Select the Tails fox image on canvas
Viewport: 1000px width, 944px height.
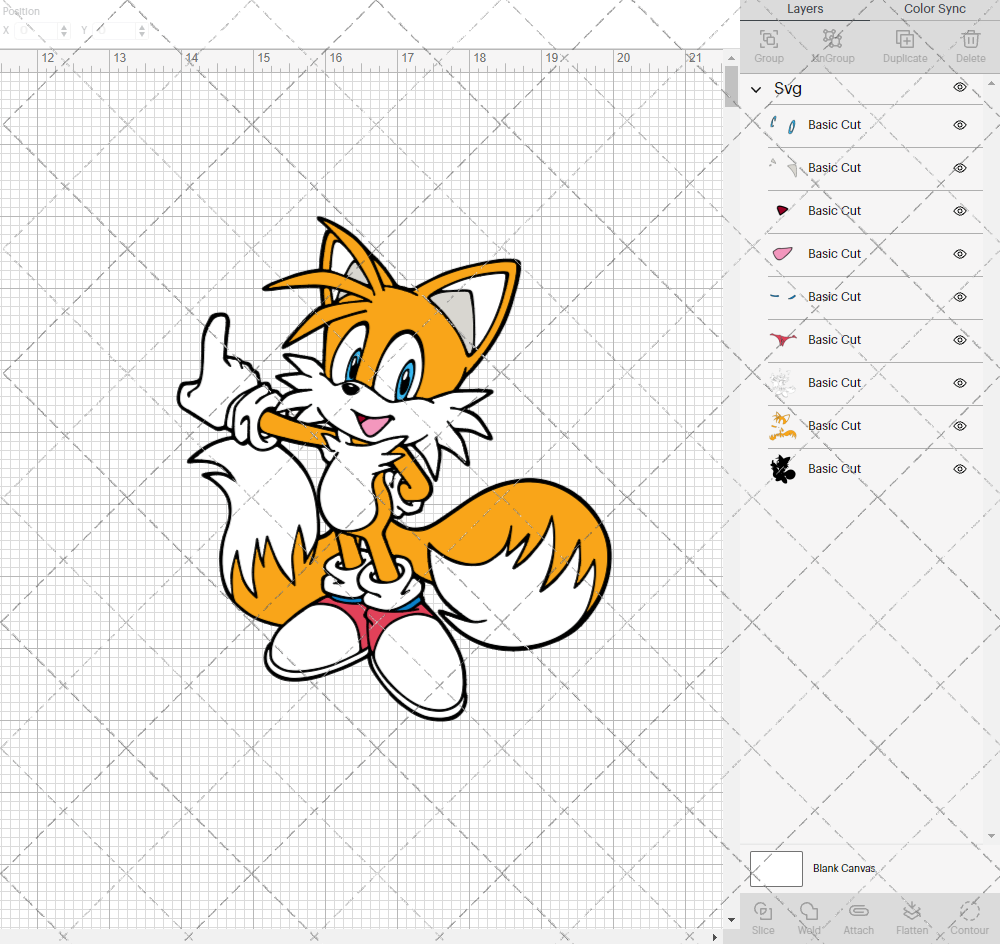tap(393, 469)
